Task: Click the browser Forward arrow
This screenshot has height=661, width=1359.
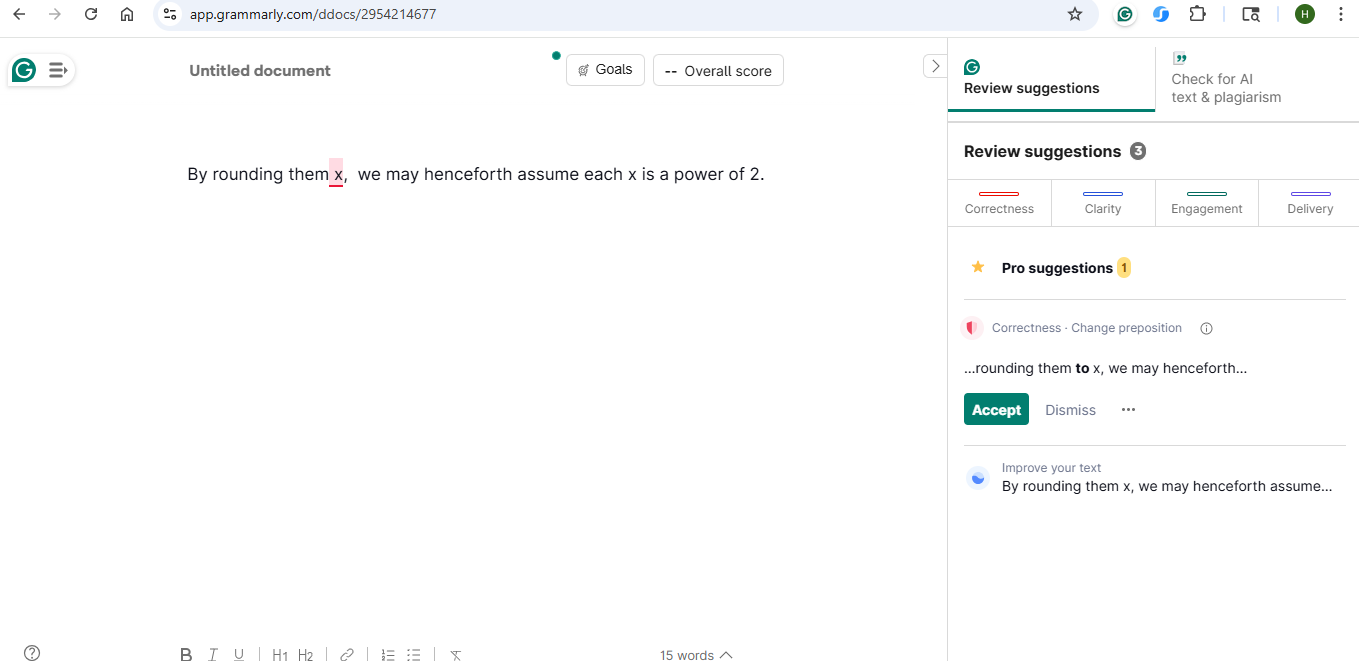Action: pos(55,14)
